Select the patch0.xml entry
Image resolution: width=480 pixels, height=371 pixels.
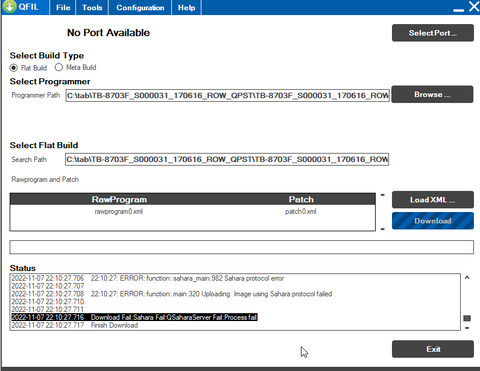(301, 212)
